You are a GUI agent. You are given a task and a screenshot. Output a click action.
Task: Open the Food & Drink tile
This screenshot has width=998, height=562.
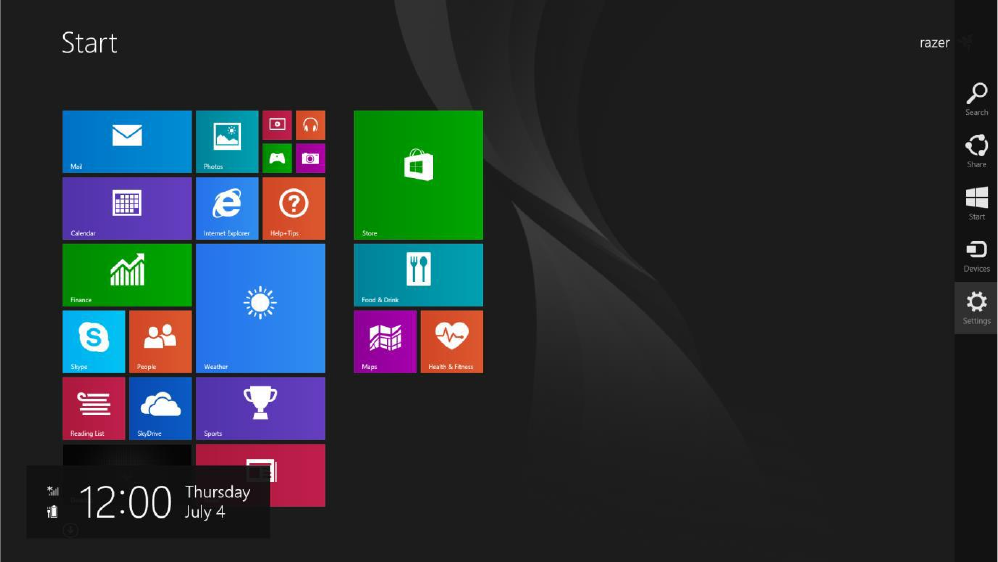click(x=418, y=275)
